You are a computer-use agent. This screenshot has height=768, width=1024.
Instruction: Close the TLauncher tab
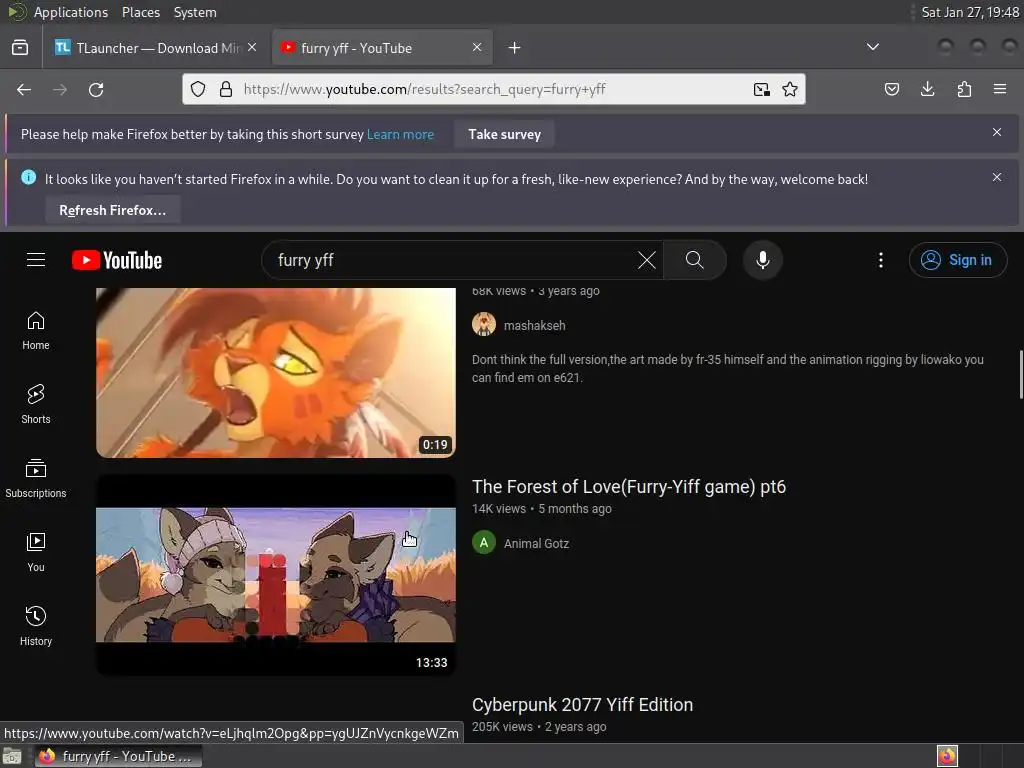point(252,47)
